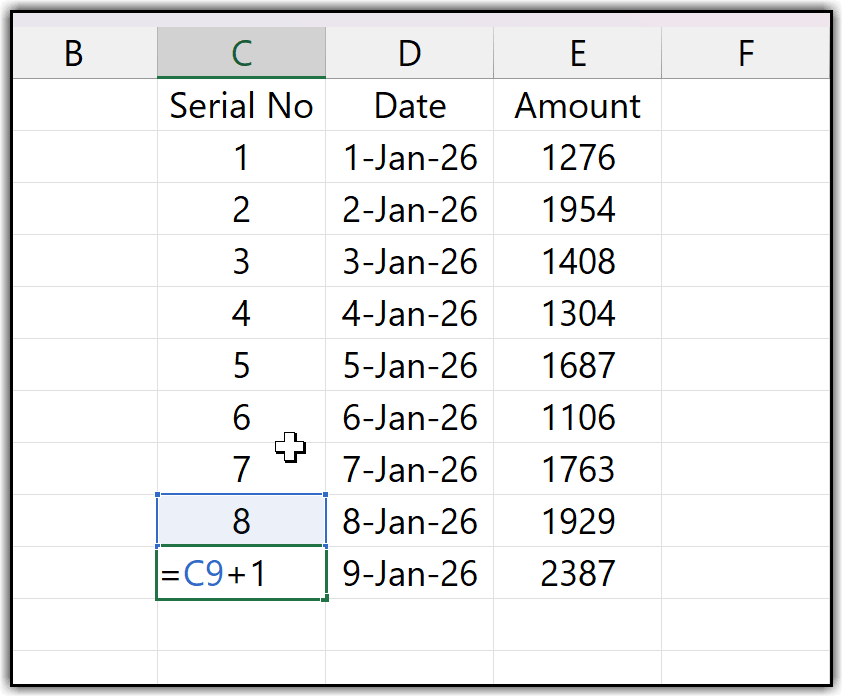
Task: Click the cell with date 9-Jan-26
Action: [x=409, y=574]
